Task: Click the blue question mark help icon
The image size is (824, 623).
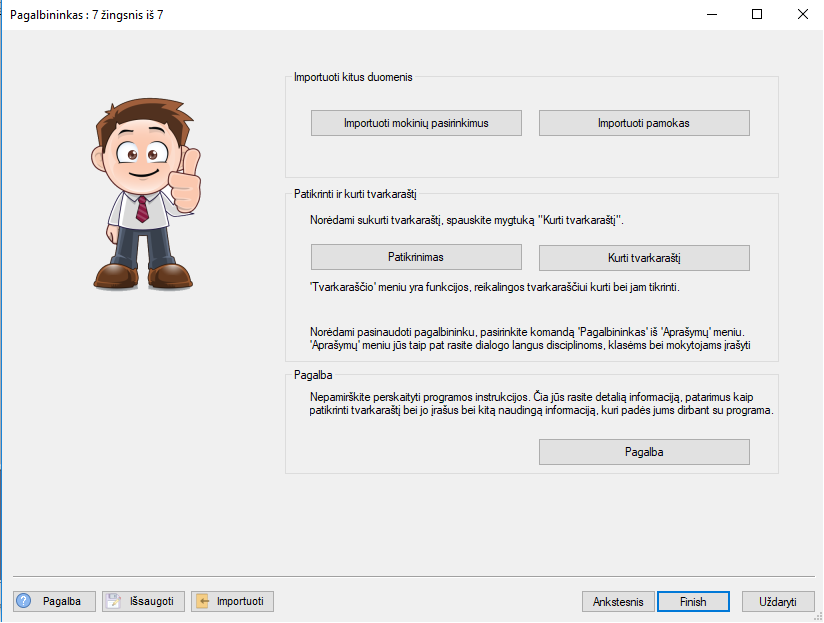Action: [24, 601]
